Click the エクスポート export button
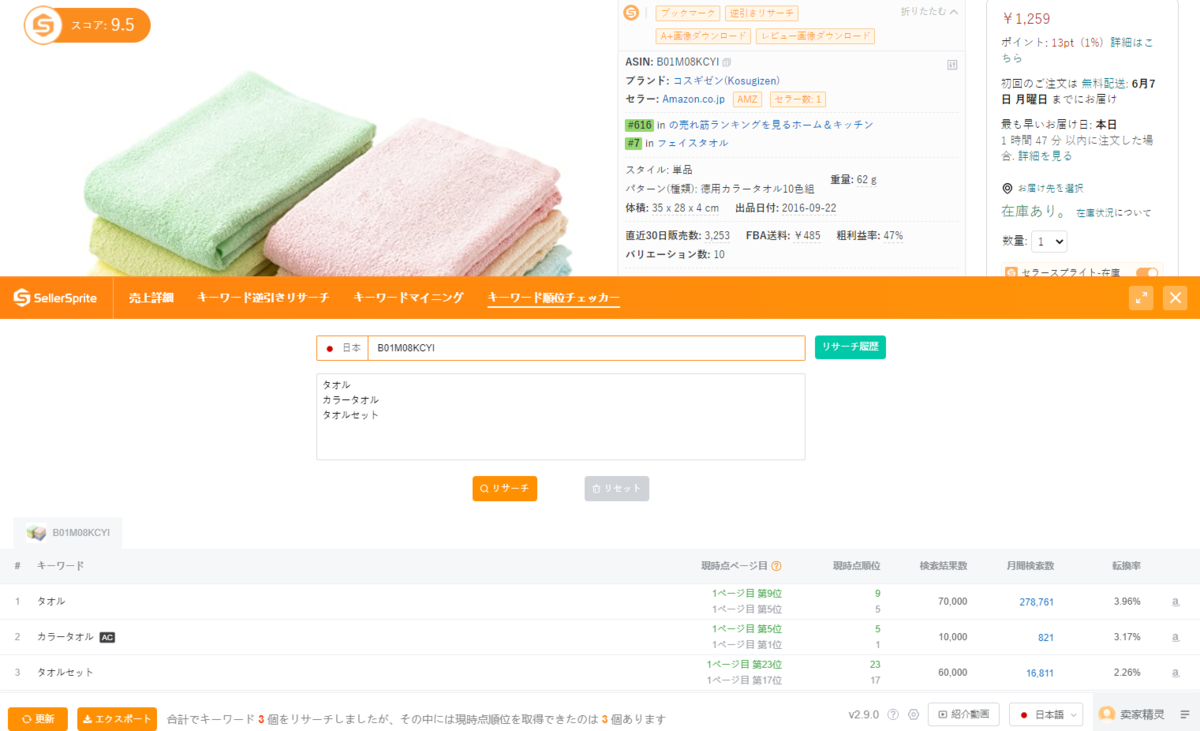 point(117,719)
